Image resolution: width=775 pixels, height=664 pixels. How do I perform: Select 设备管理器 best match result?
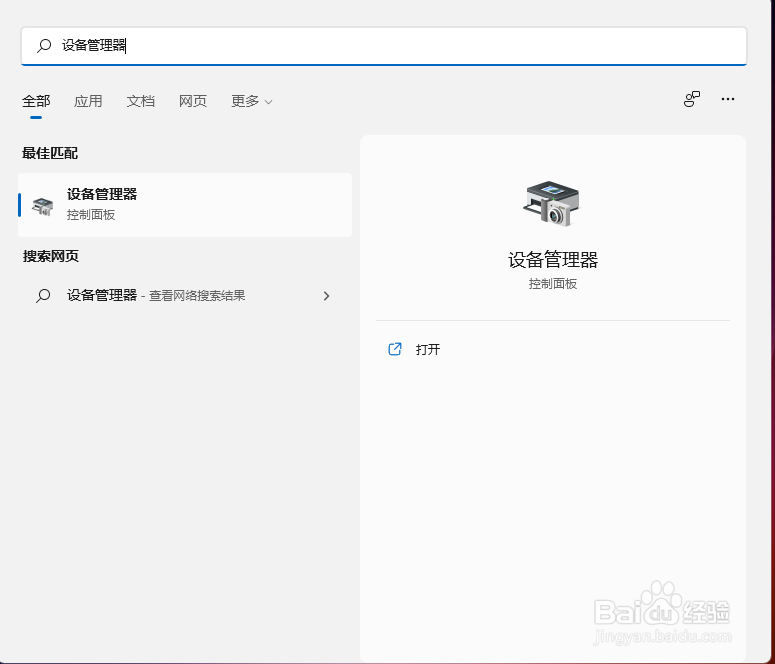185,205
